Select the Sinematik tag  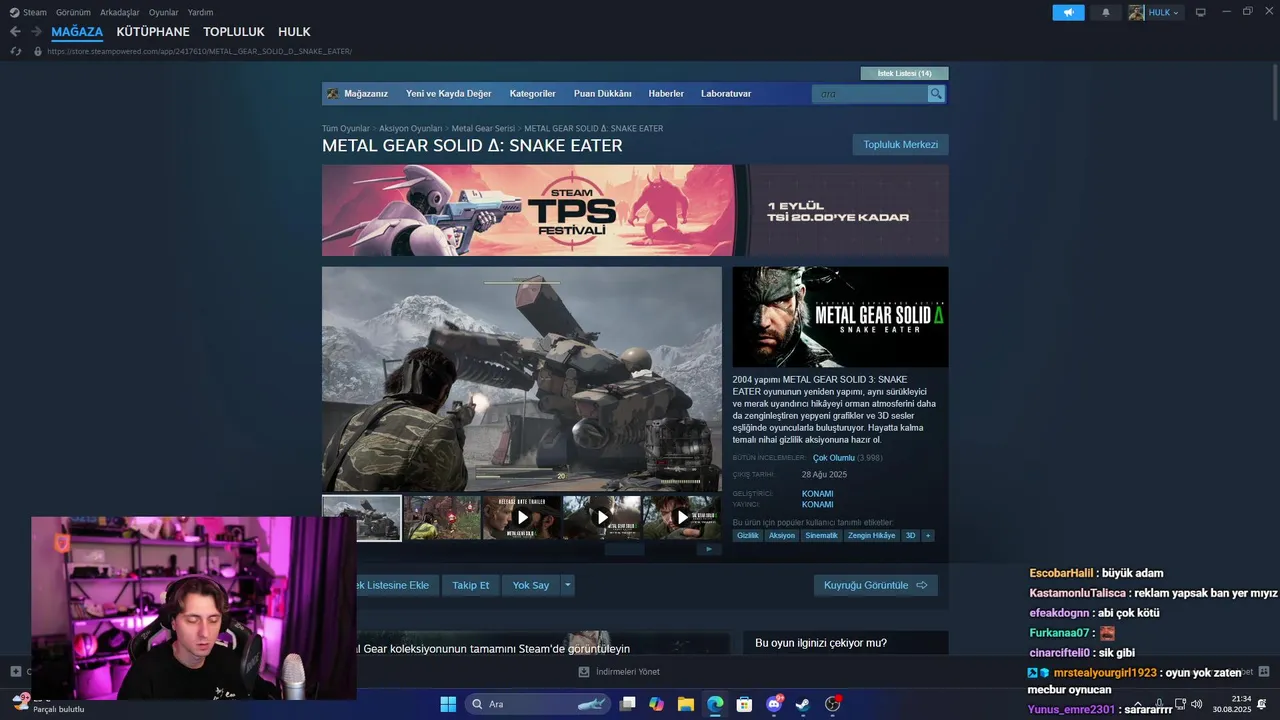coord(821,536)
